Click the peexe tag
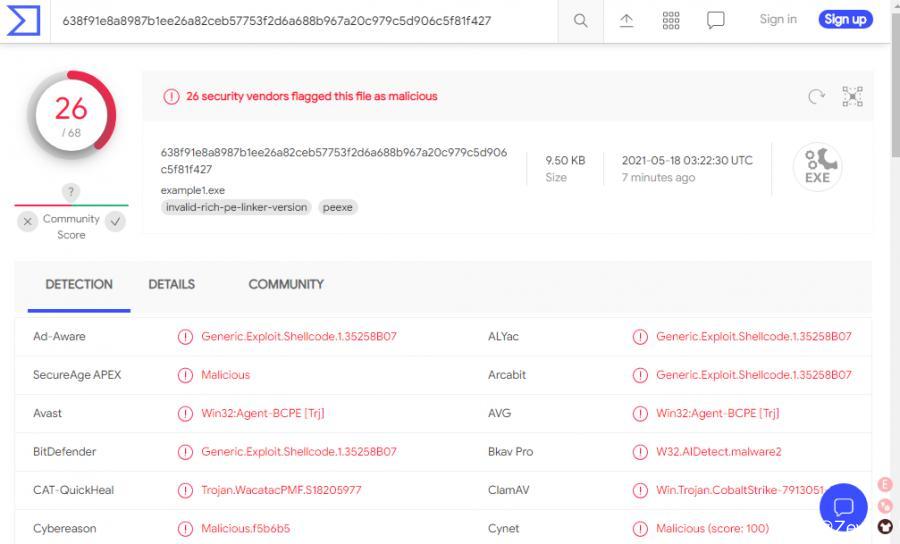This screenshot has height=544, width=900. 338,207
